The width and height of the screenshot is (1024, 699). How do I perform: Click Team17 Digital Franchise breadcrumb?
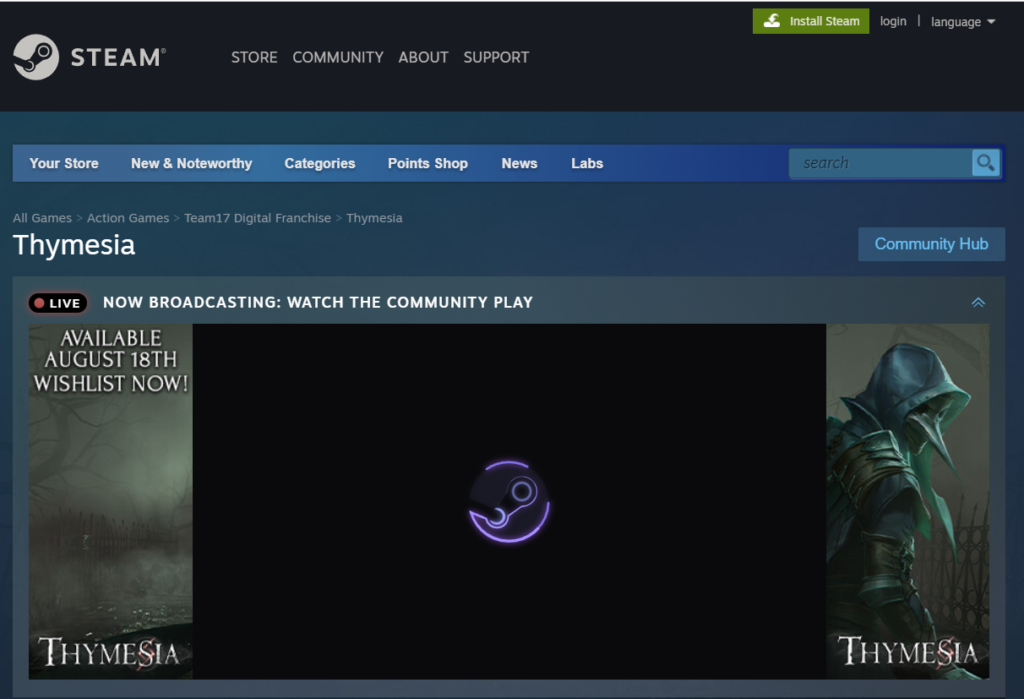(x=257, y=218)
